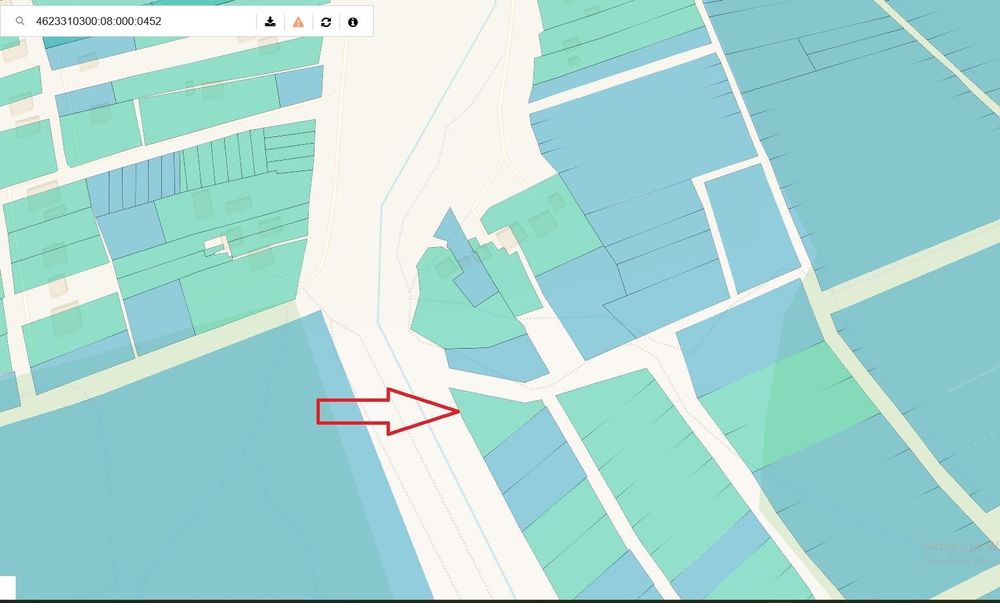Click the magnifier search icon

(x=20, y=21)
